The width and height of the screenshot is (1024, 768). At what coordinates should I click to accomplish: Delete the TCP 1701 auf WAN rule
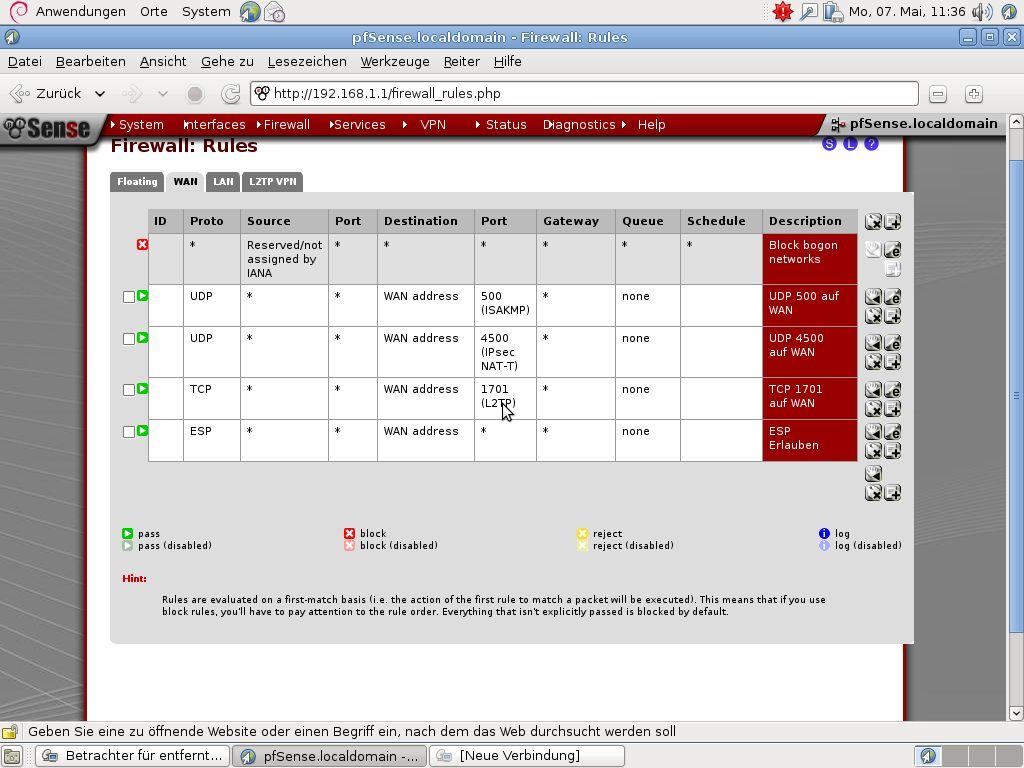873,409
